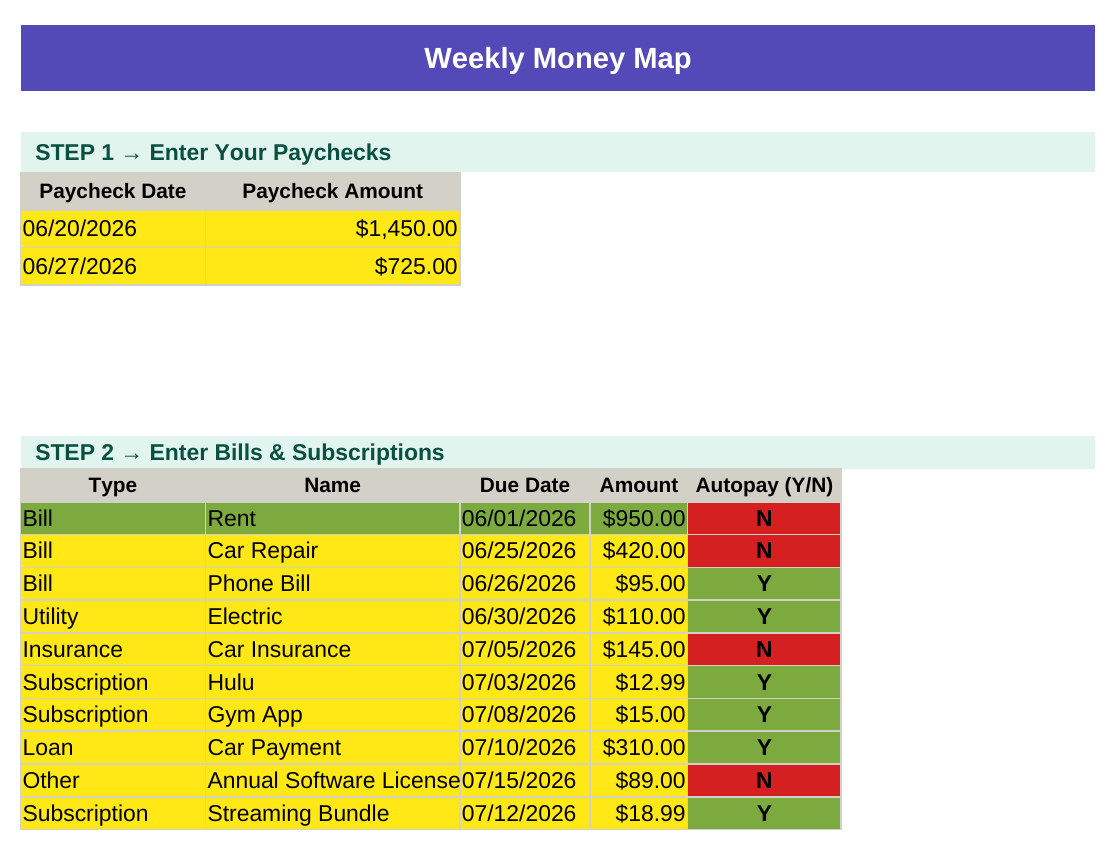
Task: Toggle the Phone Bill autopay Y cell
Action: pyautogui.click(x=764, y=584)
